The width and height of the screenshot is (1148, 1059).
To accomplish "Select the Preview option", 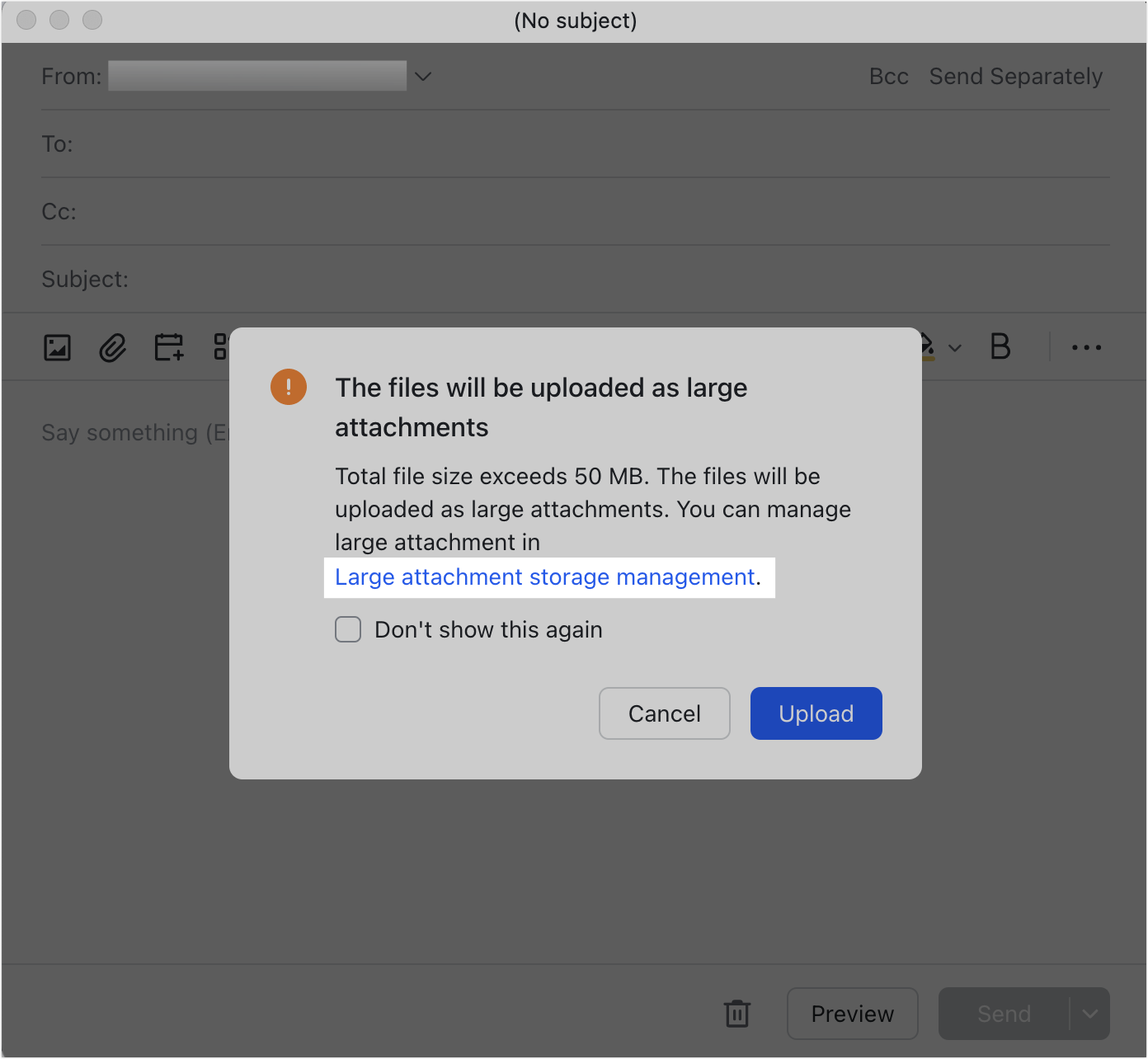I will pos(852,1014).
